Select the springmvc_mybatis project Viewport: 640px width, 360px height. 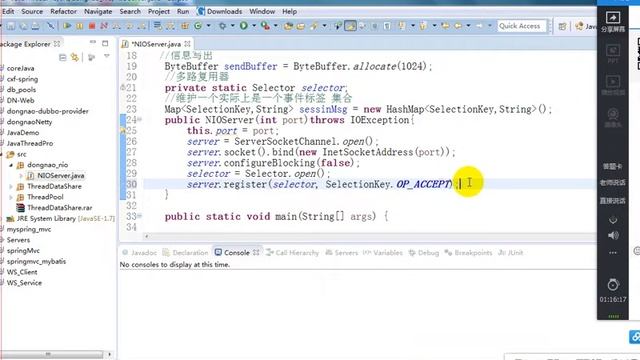point(36,261)
